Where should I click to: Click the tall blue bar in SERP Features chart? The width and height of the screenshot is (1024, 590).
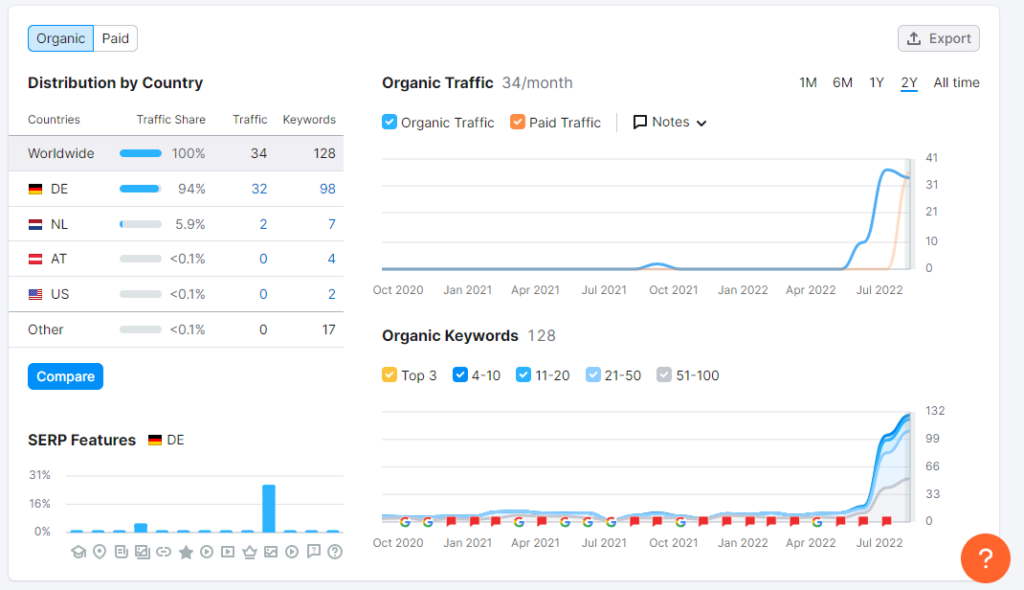[269, 508]
